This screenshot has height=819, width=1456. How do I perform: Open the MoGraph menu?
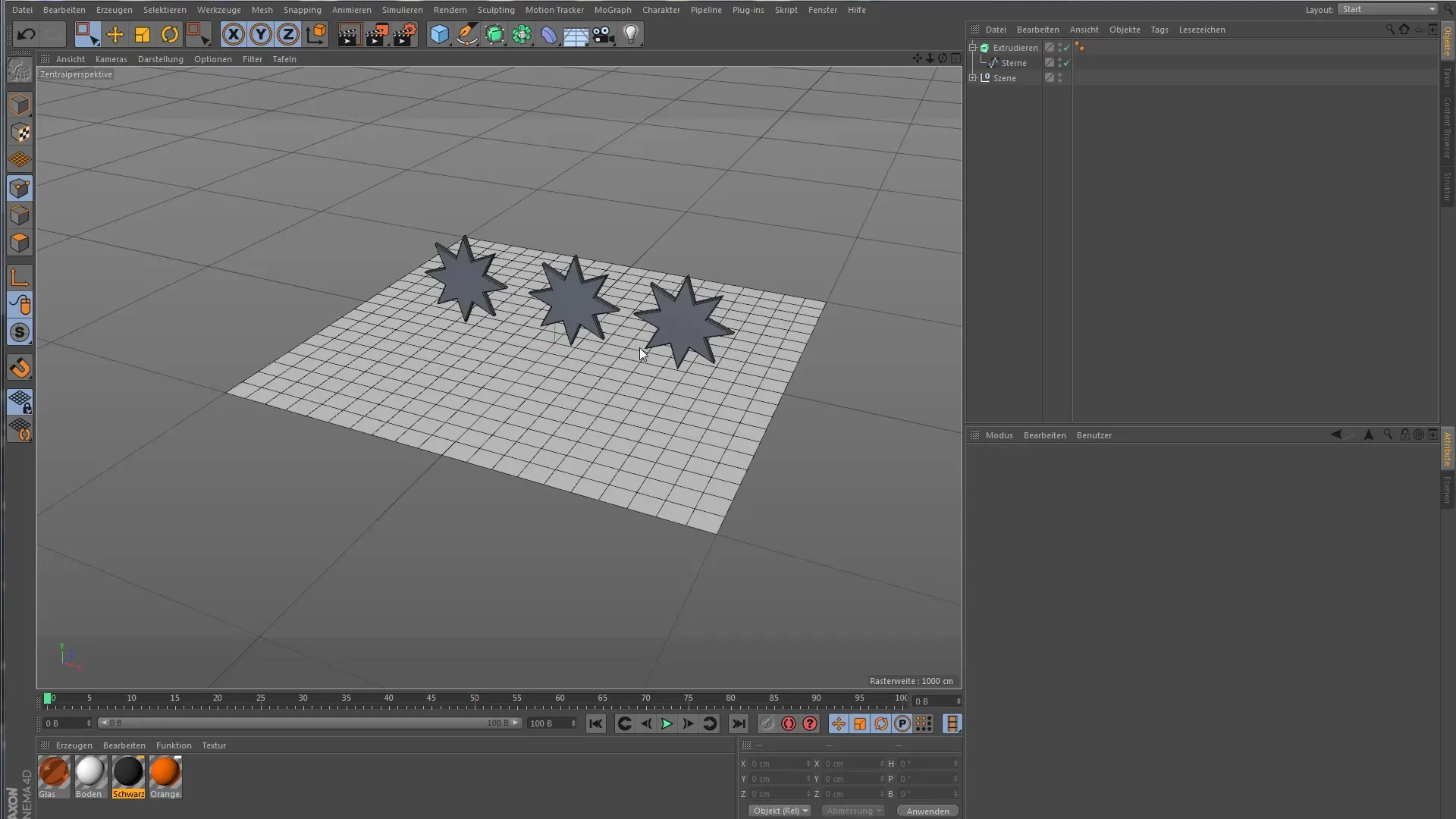(613, 10)
